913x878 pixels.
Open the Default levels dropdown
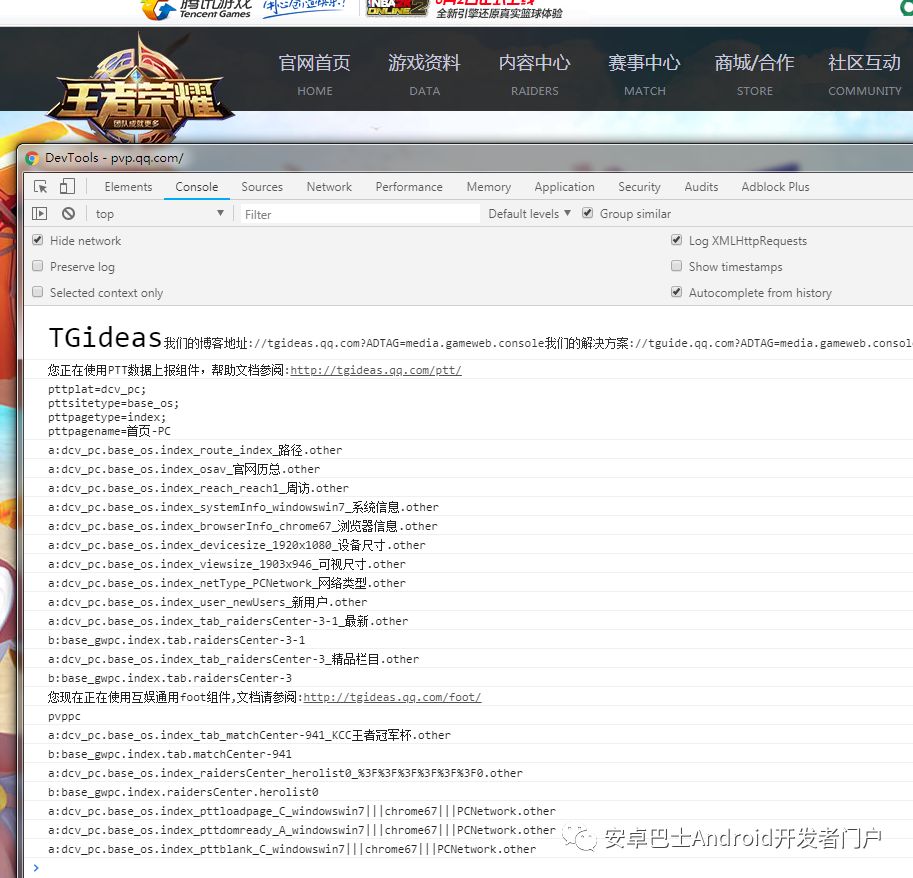point(529,214)
